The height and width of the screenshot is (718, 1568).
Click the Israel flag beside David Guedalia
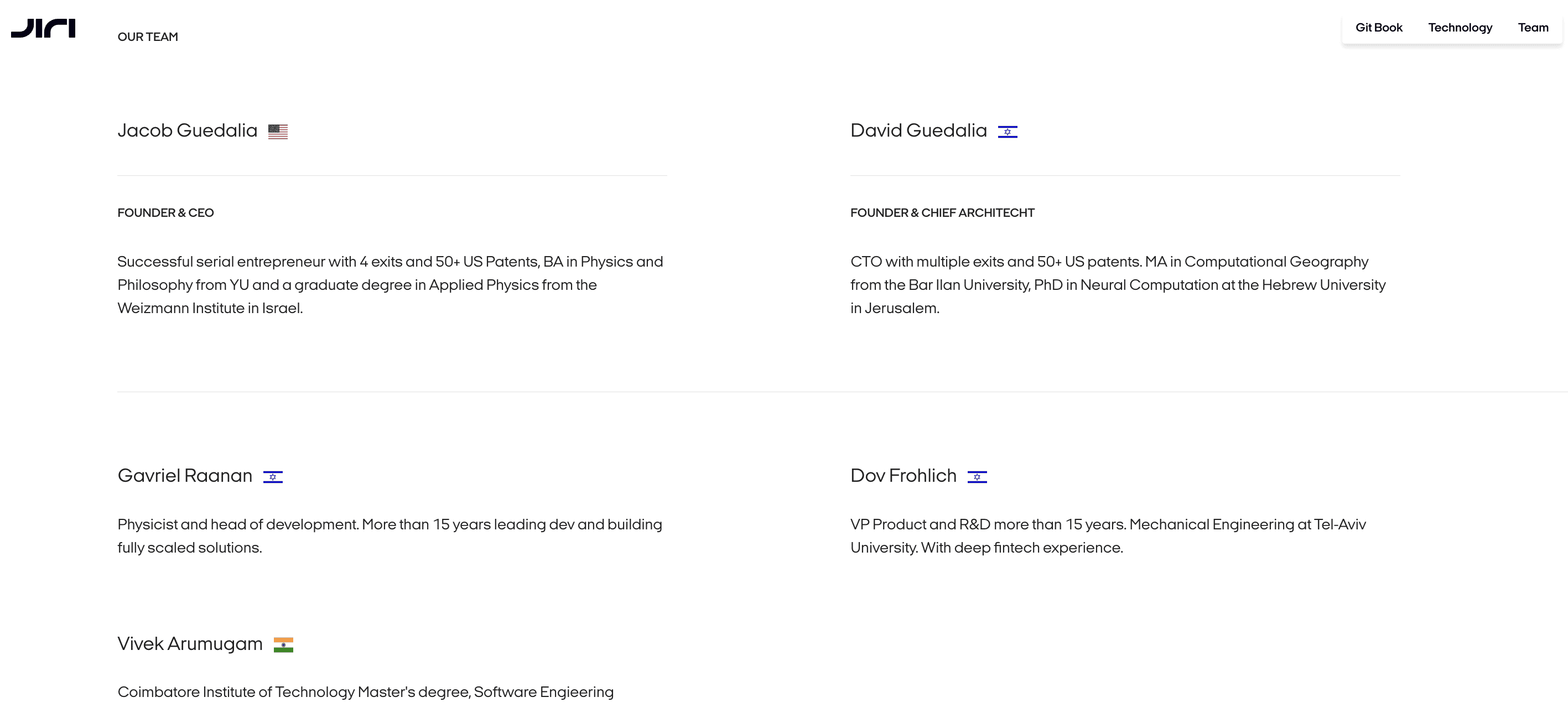(x=1008, y=132)
